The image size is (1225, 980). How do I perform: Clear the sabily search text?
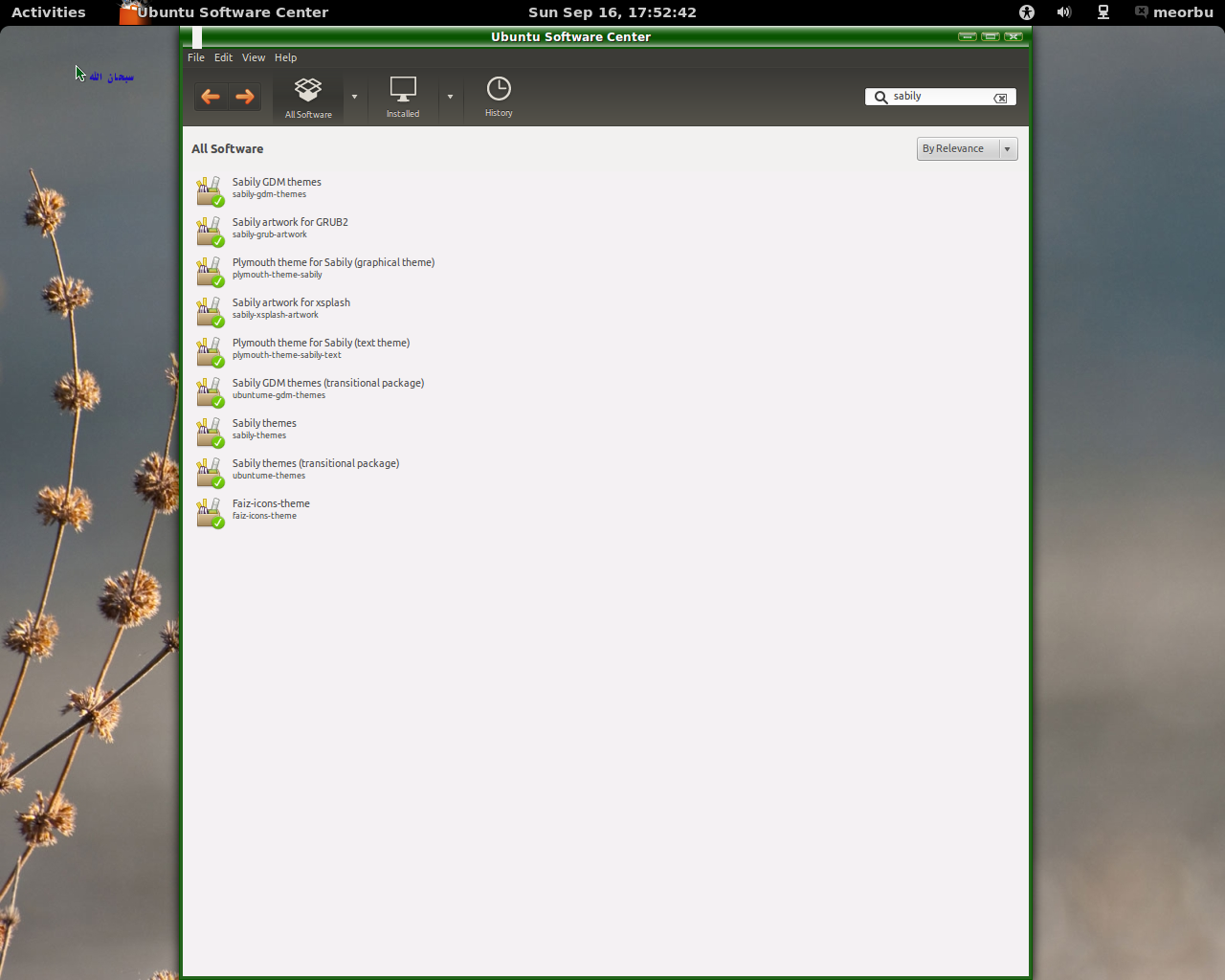(1000, 98)
